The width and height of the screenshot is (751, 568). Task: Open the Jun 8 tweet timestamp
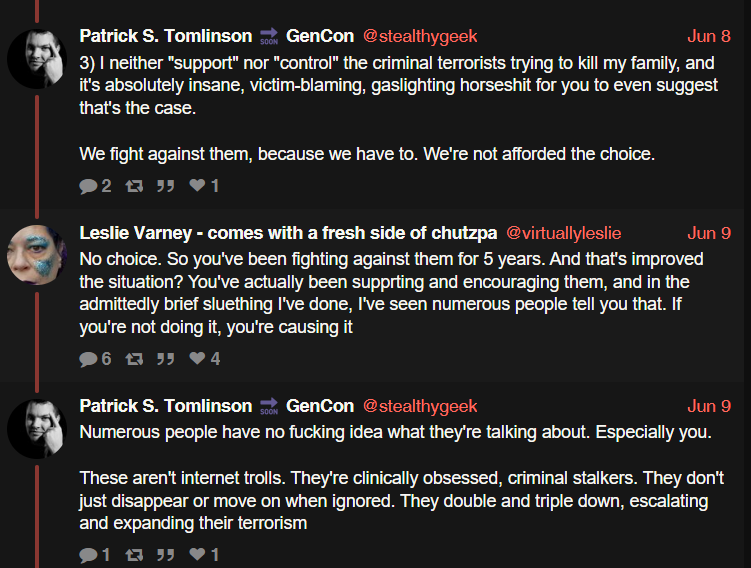(x=709, y=36)
